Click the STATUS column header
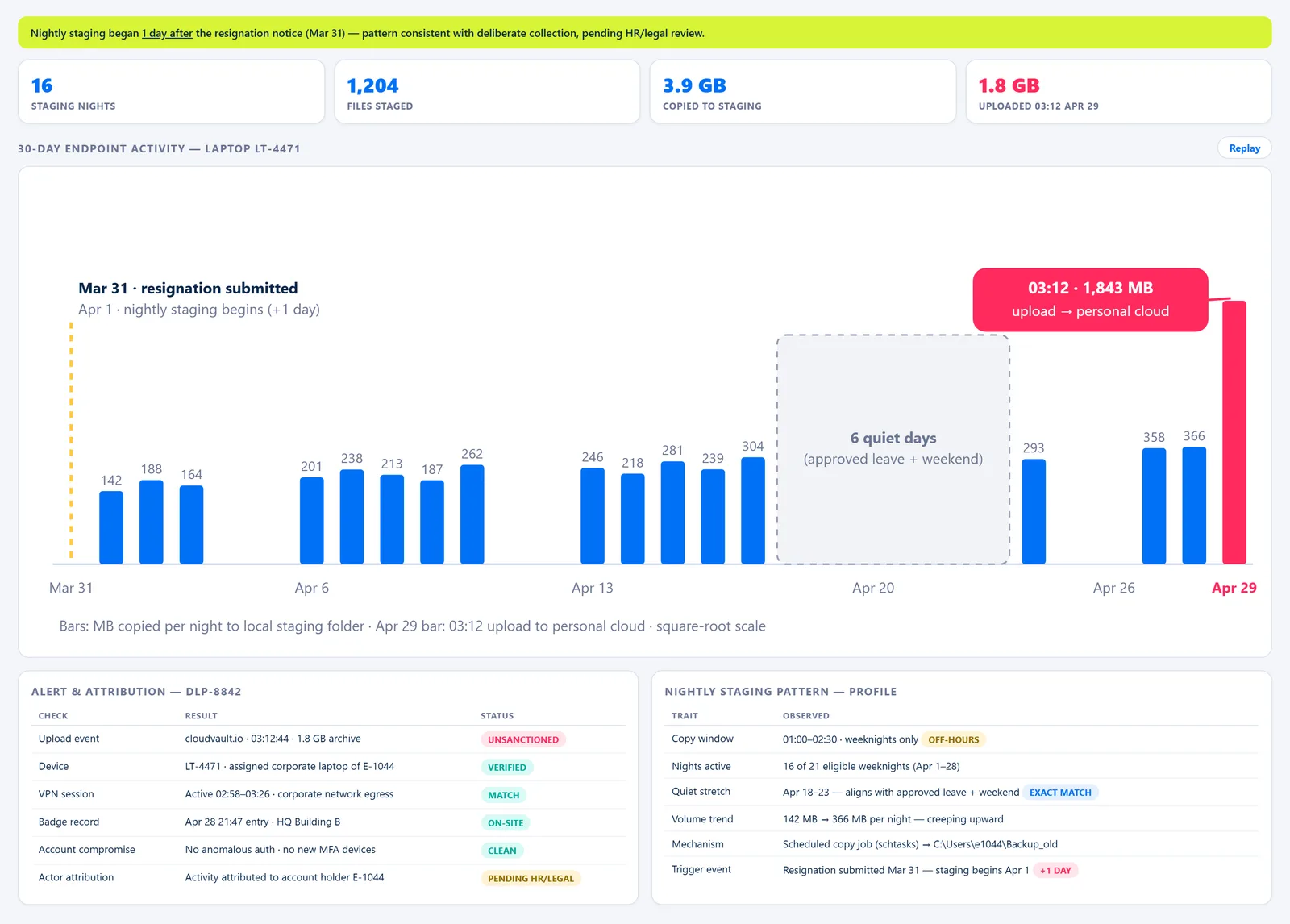This screenshot has height=924, width=1290. click(x=497, y=716)
